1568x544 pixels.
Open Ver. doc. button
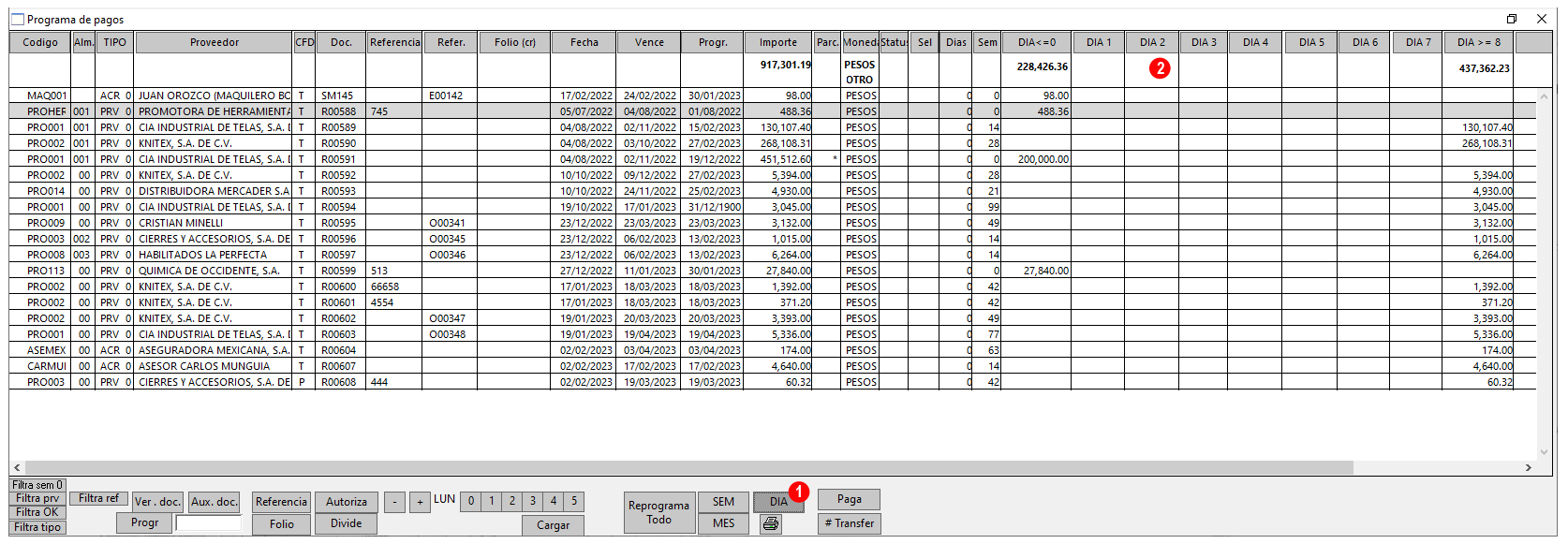(x=157, y=502)
